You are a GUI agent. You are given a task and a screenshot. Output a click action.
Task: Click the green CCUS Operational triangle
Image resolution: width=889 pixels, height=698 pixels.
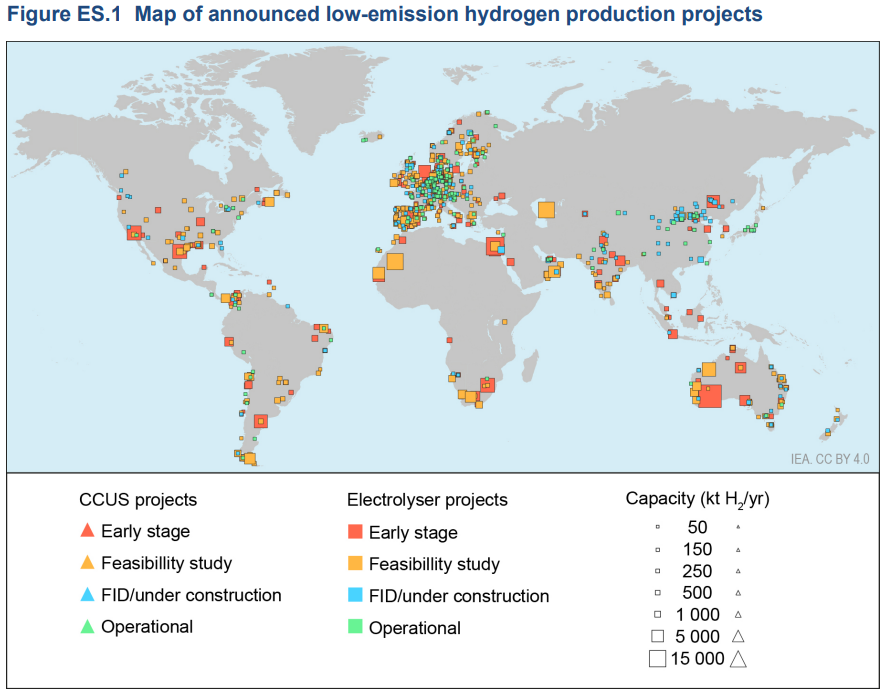point(87,626)
